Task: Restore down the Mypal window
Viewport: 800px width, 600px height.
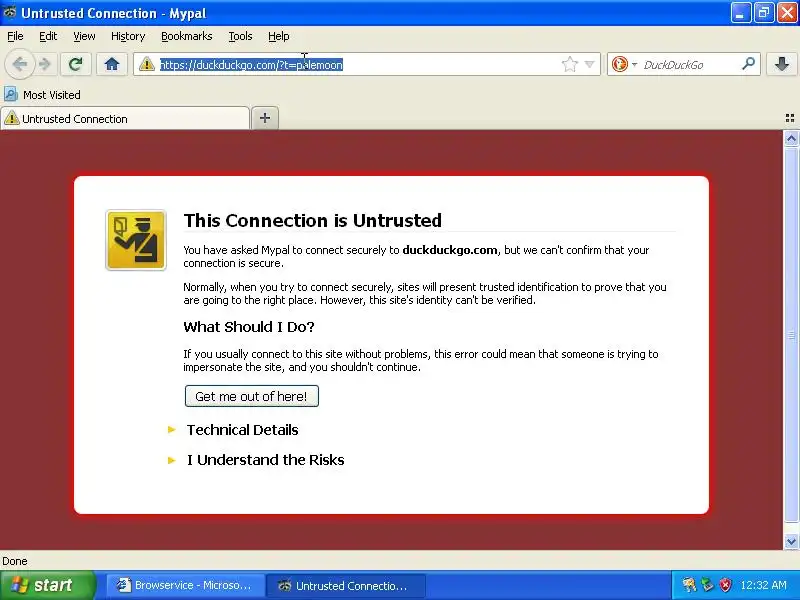Action: pos(763,13)
